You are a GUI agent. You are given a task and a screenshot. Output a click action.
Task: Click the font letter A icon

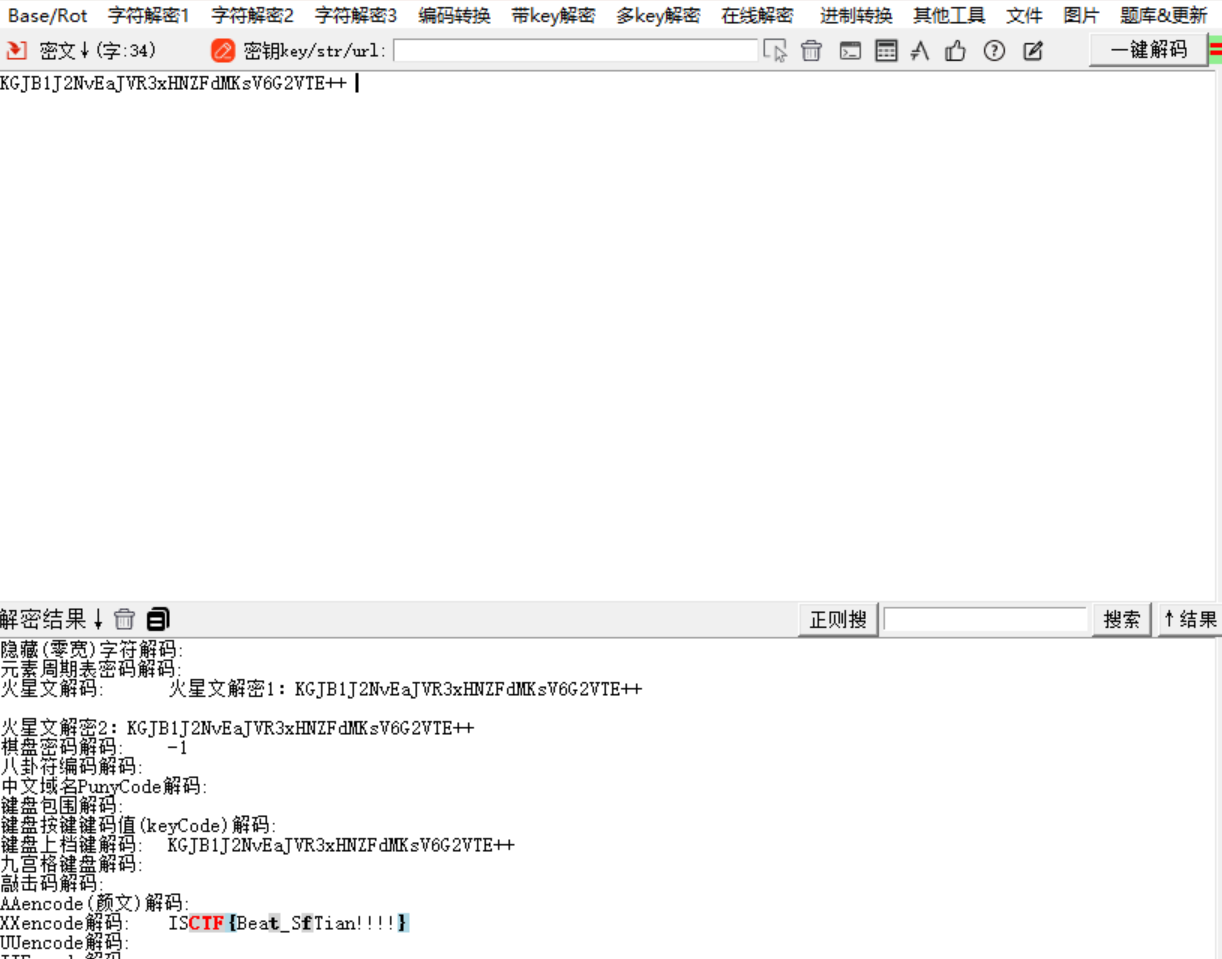(x=920, y=50)
